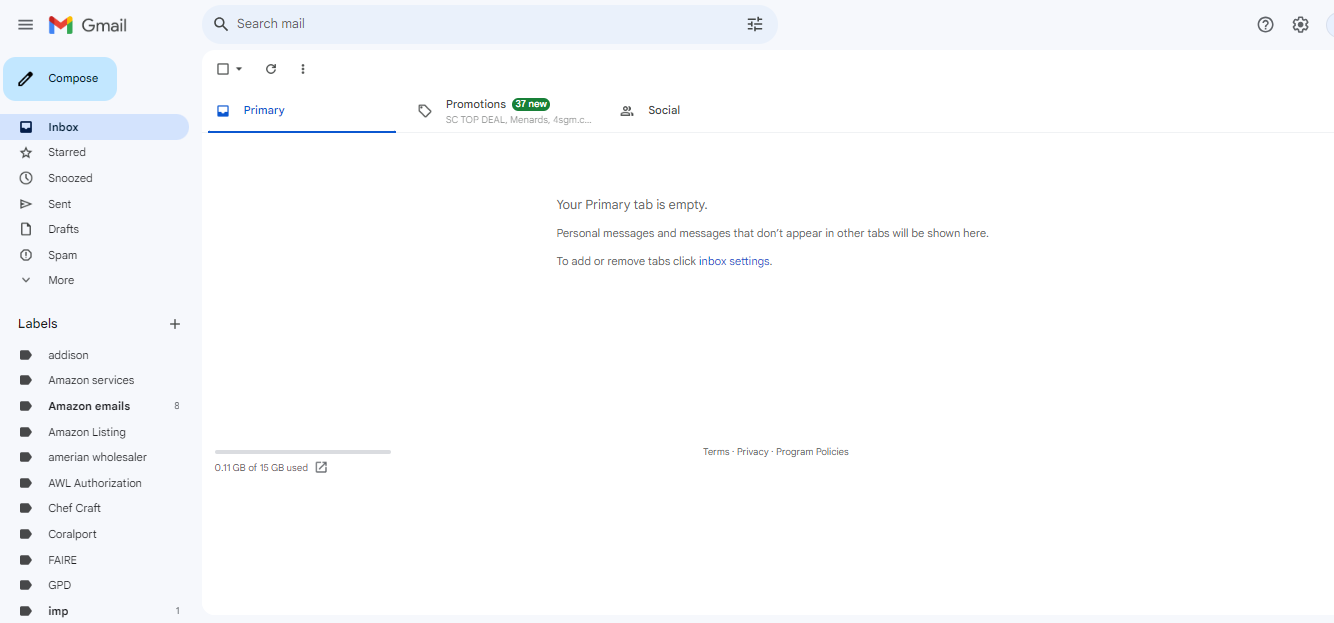This screenshot has height=623, width=1334.
Task: Open select dropdown arrow beside checkbox
Action: tap(239, 69)
